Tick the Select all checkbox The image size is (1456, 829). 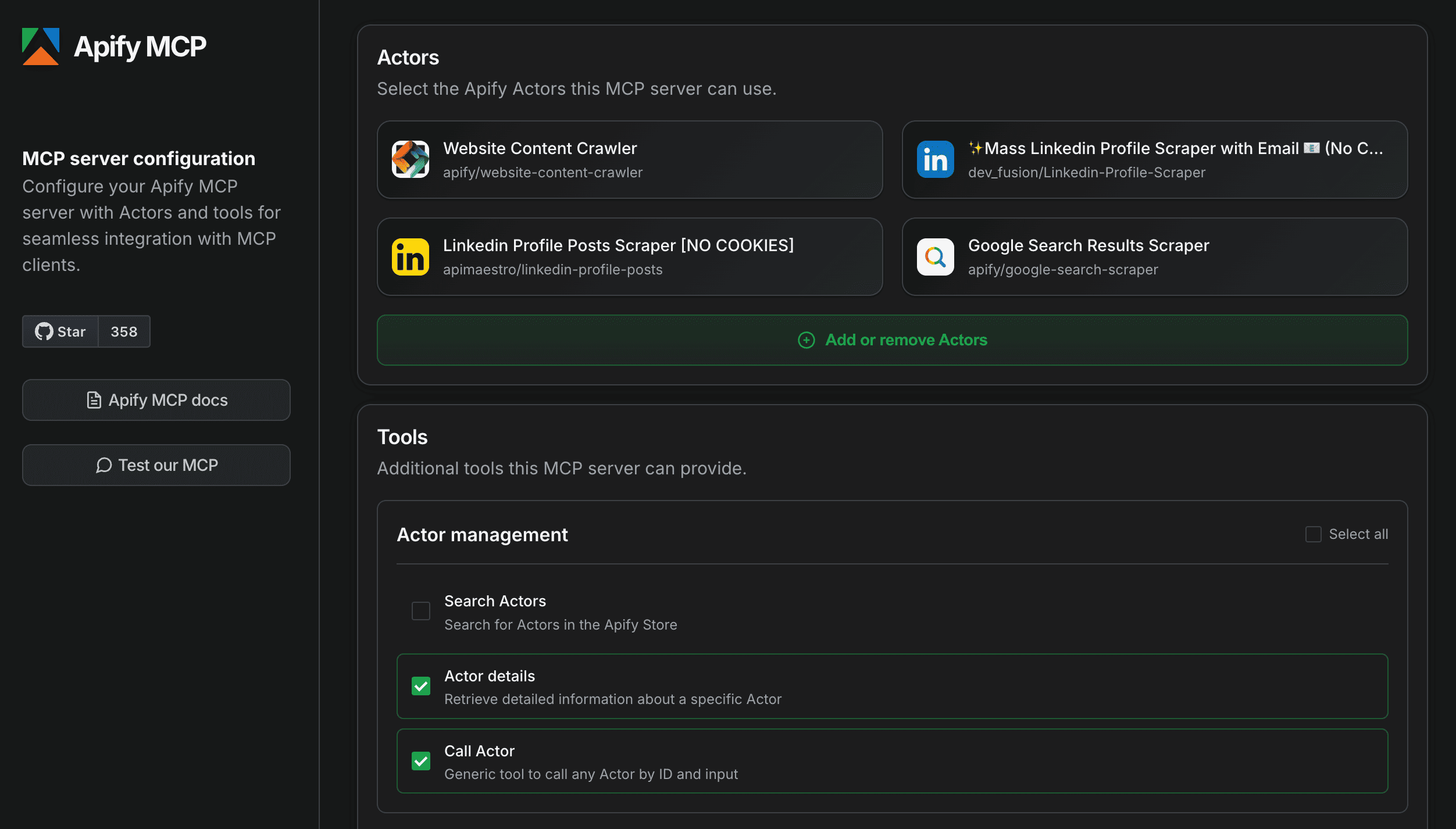point(1313,534)
